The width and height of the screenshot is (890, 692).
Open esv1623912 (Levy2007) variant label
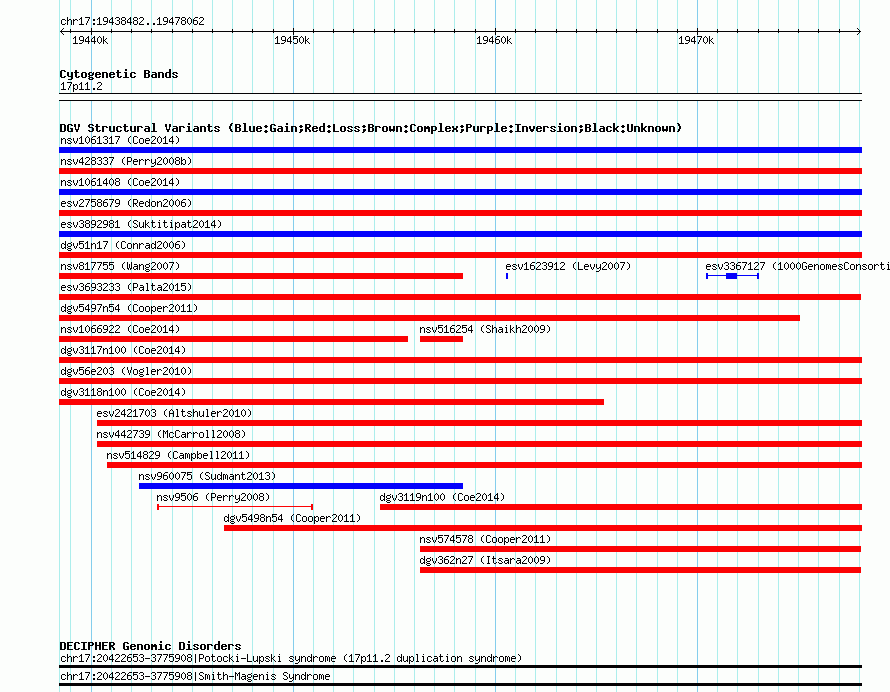(568, 266)
